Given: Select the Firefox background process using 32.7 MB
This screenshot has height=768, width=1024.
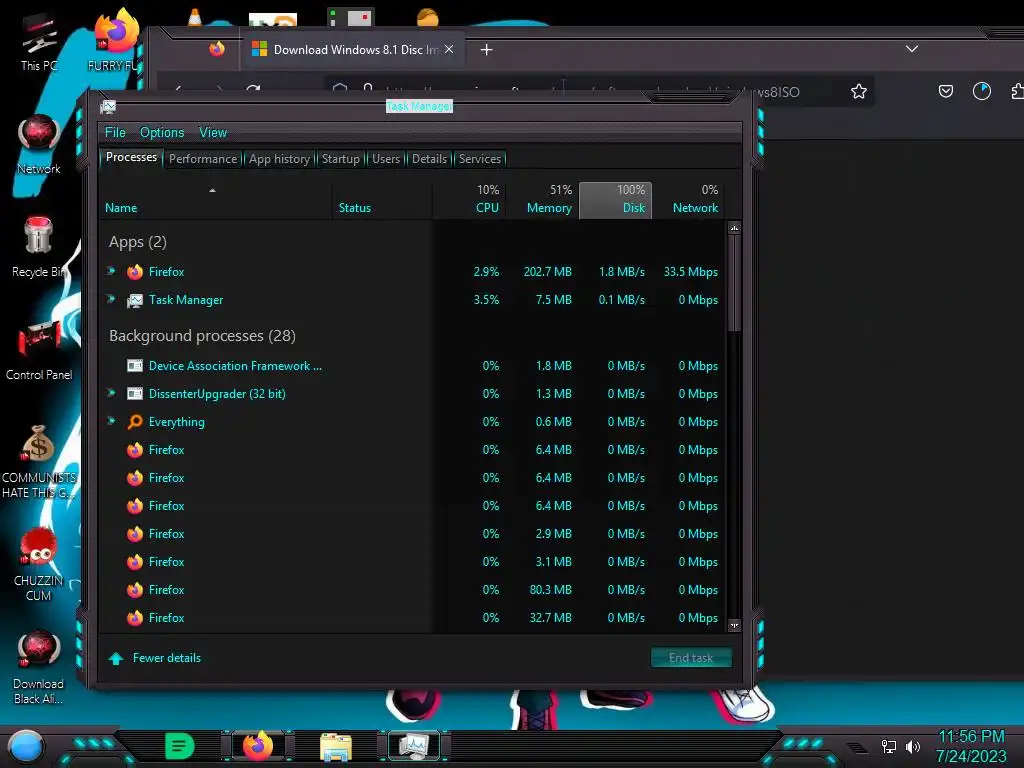Looking at the screenshot, I should click(x=412, y=618).
